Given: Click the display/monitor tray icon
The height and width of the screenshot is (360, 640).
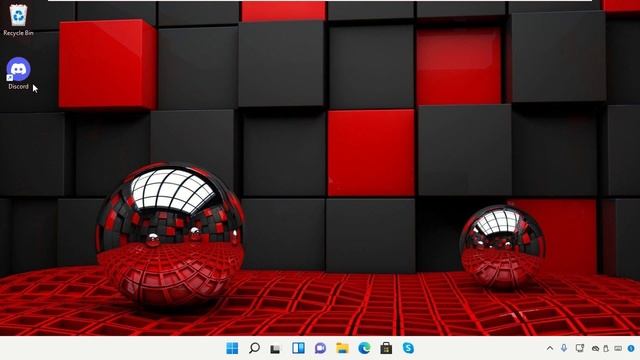Looking at the screenshot, I should click(580, 348).
